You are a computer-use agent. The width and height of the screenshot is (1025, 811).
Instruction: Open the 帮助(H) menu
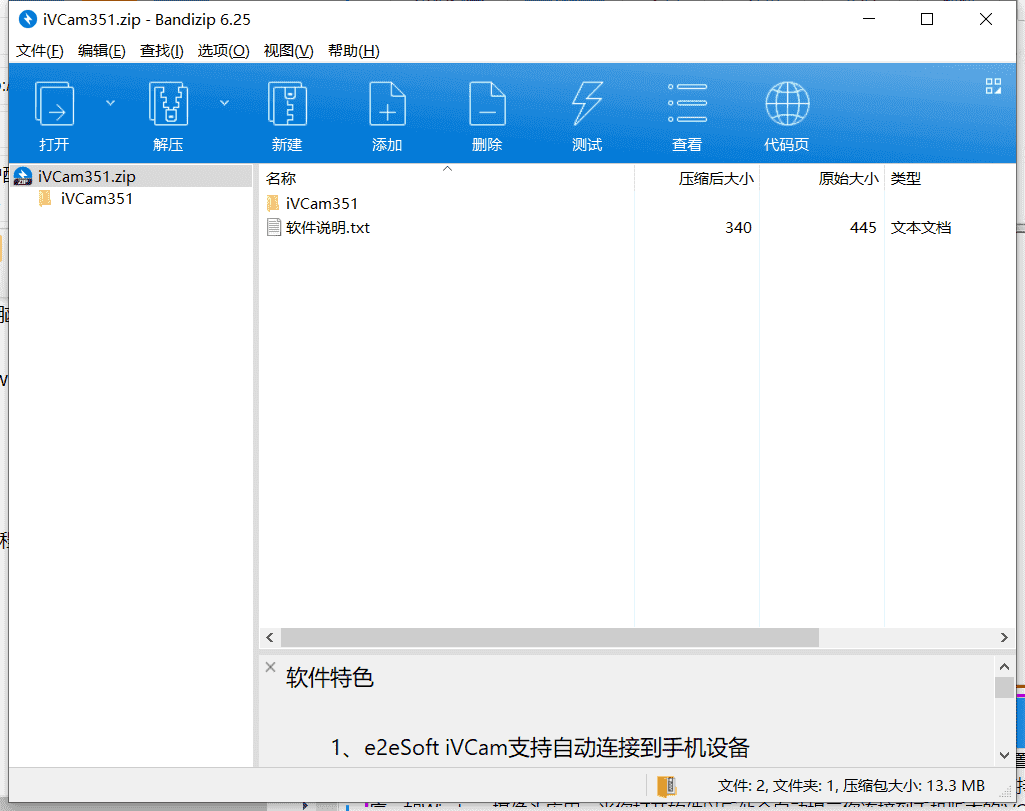[x=354, y=51]
